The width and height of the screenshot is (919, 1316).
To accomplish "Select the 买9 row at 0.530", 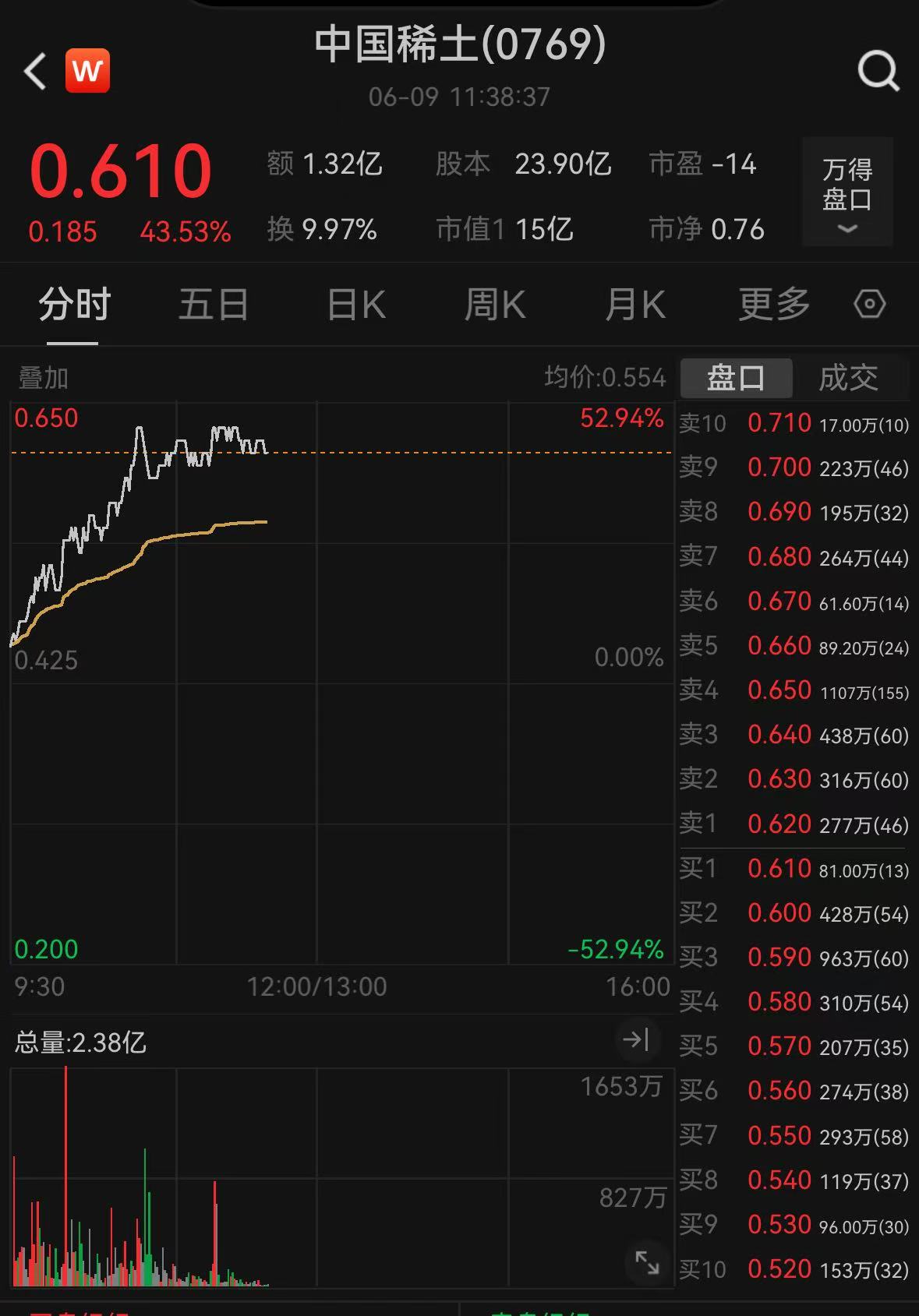I will [794, 1225].
